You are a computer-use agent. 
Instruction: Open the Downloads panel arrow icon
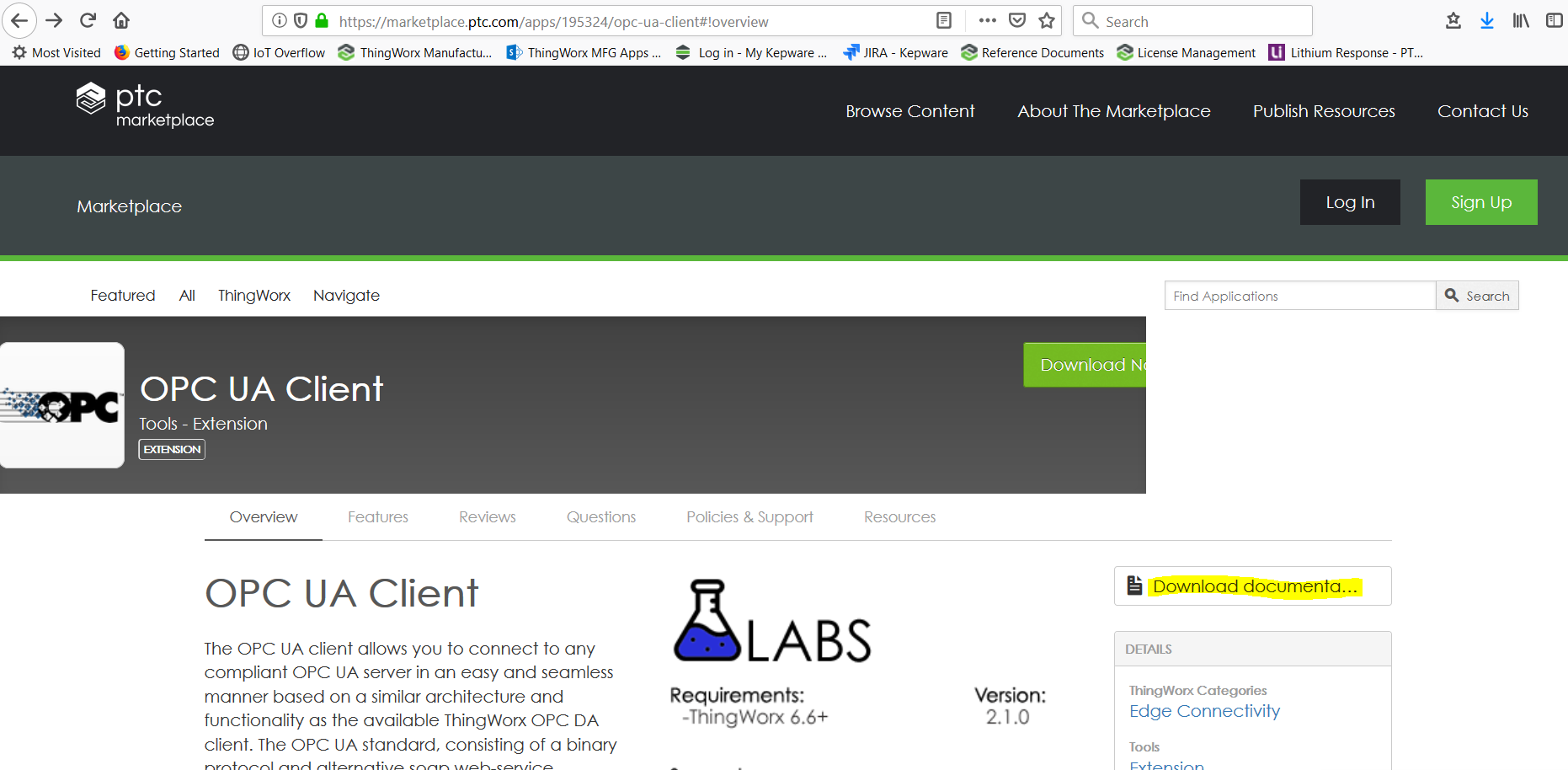tap(1486, 20)
